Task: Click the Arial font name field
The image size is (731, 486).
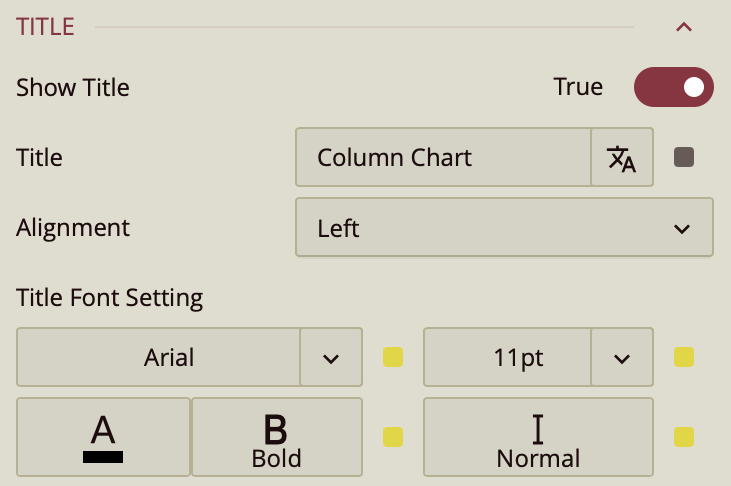Action: click(x=159, y=357)
